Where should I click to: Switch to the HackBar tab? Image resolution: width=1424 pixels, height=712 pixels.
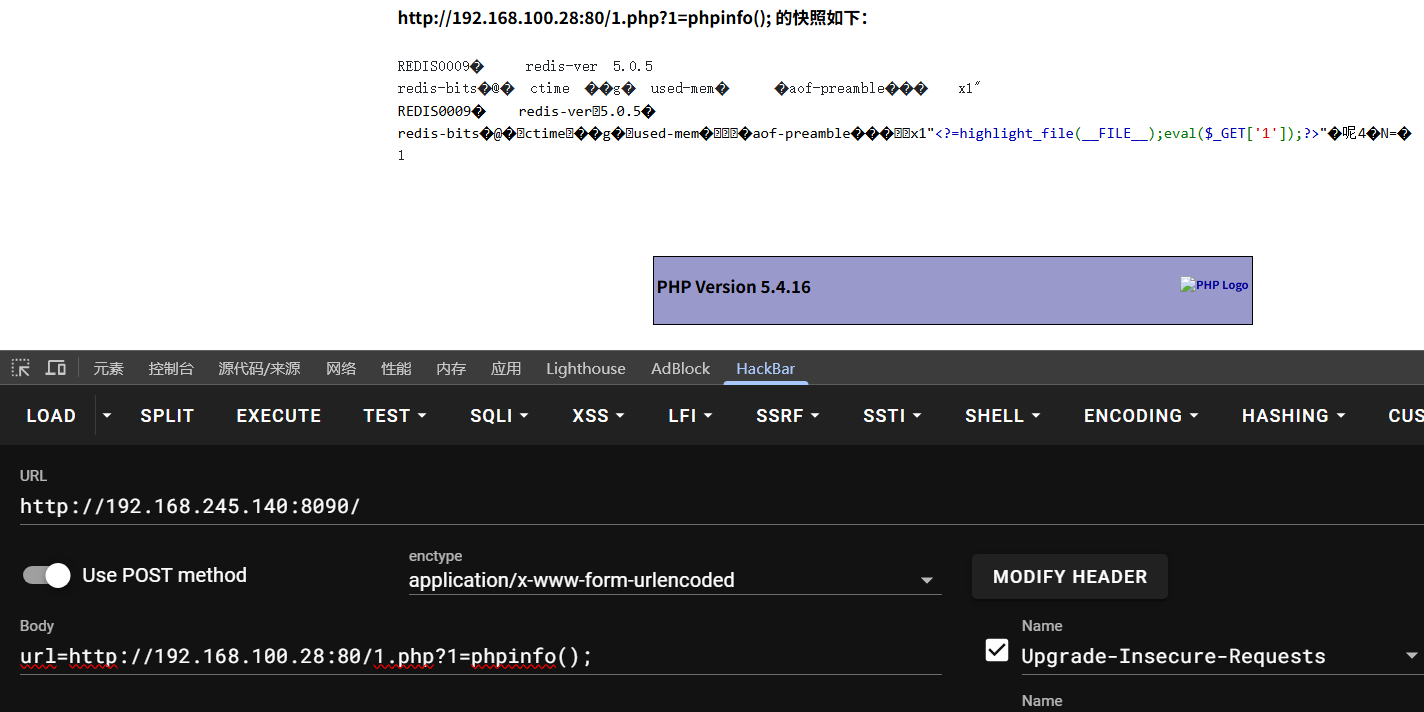[x=765, y=368]
